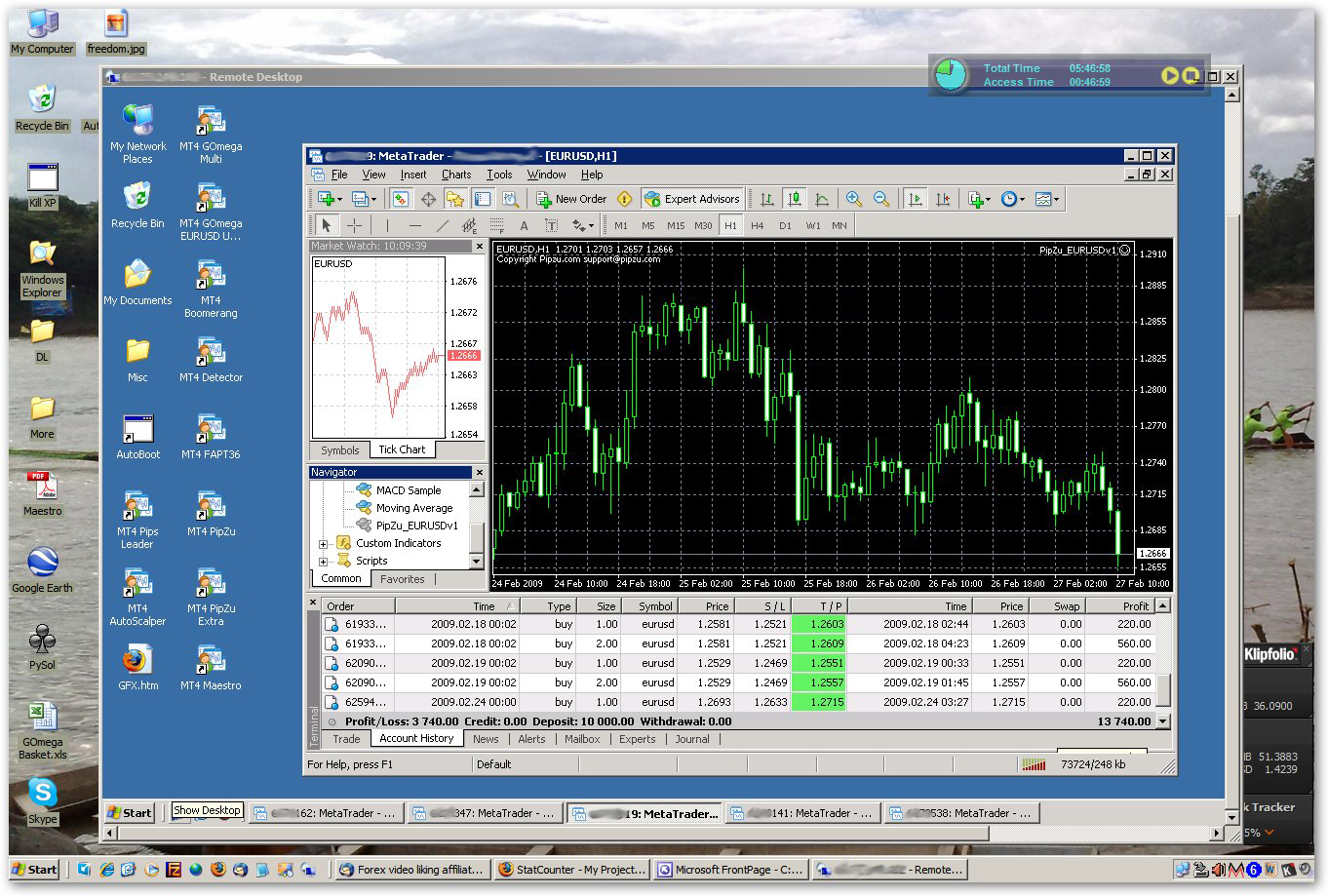Select the Equidistant Channel tool
Screen dimensions: 1328x896
click(x=469, y=225)
